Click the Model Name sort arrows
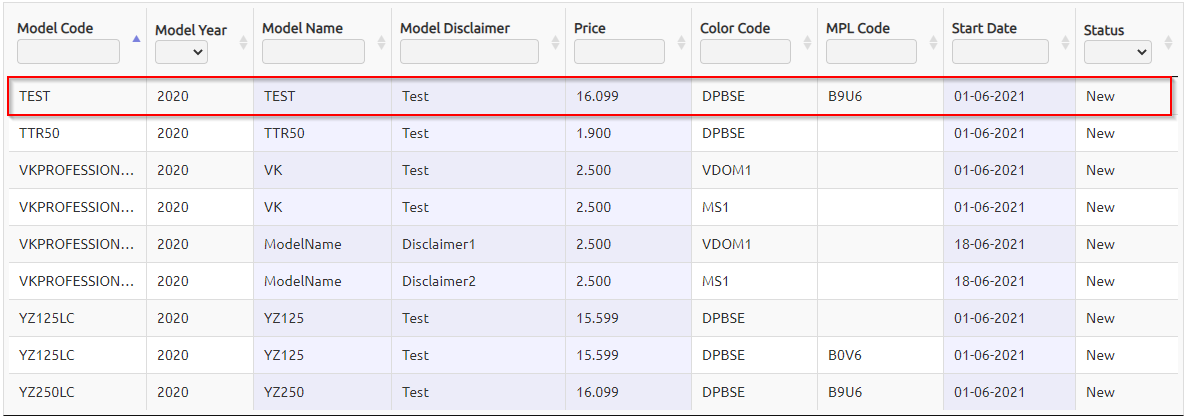The image size is (1188, 419). tap(381, 42)
